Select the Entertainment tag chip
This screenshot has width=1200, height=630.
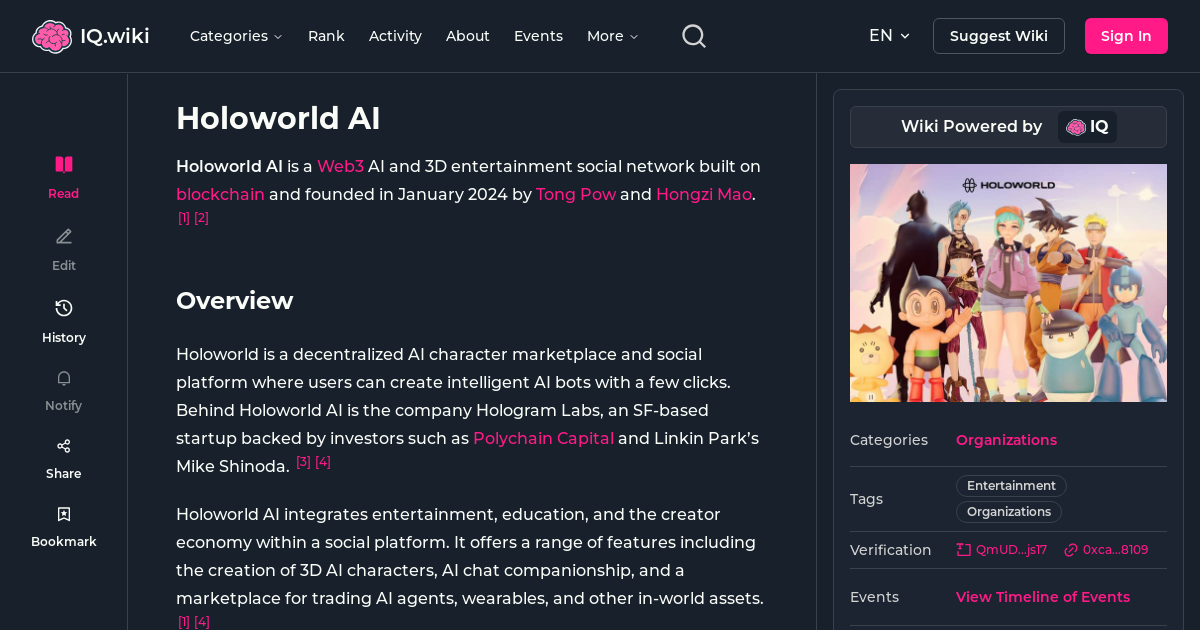click(x=1011, y=485)
